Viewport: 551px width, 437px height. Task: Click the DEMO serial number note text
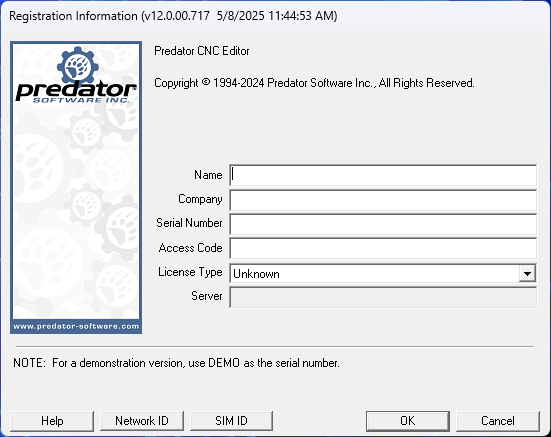pos(176,363)
